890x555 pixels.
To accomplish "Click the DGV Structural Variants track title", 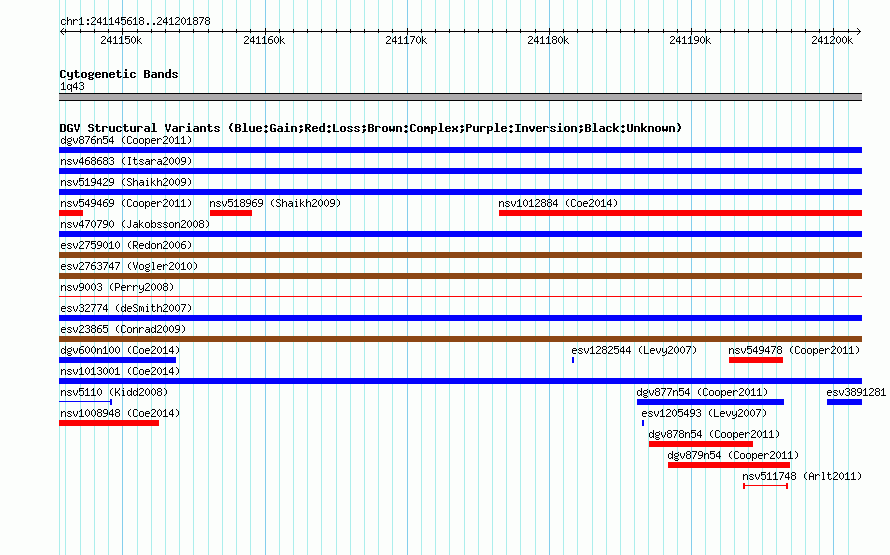I will (x=371, y=128).
